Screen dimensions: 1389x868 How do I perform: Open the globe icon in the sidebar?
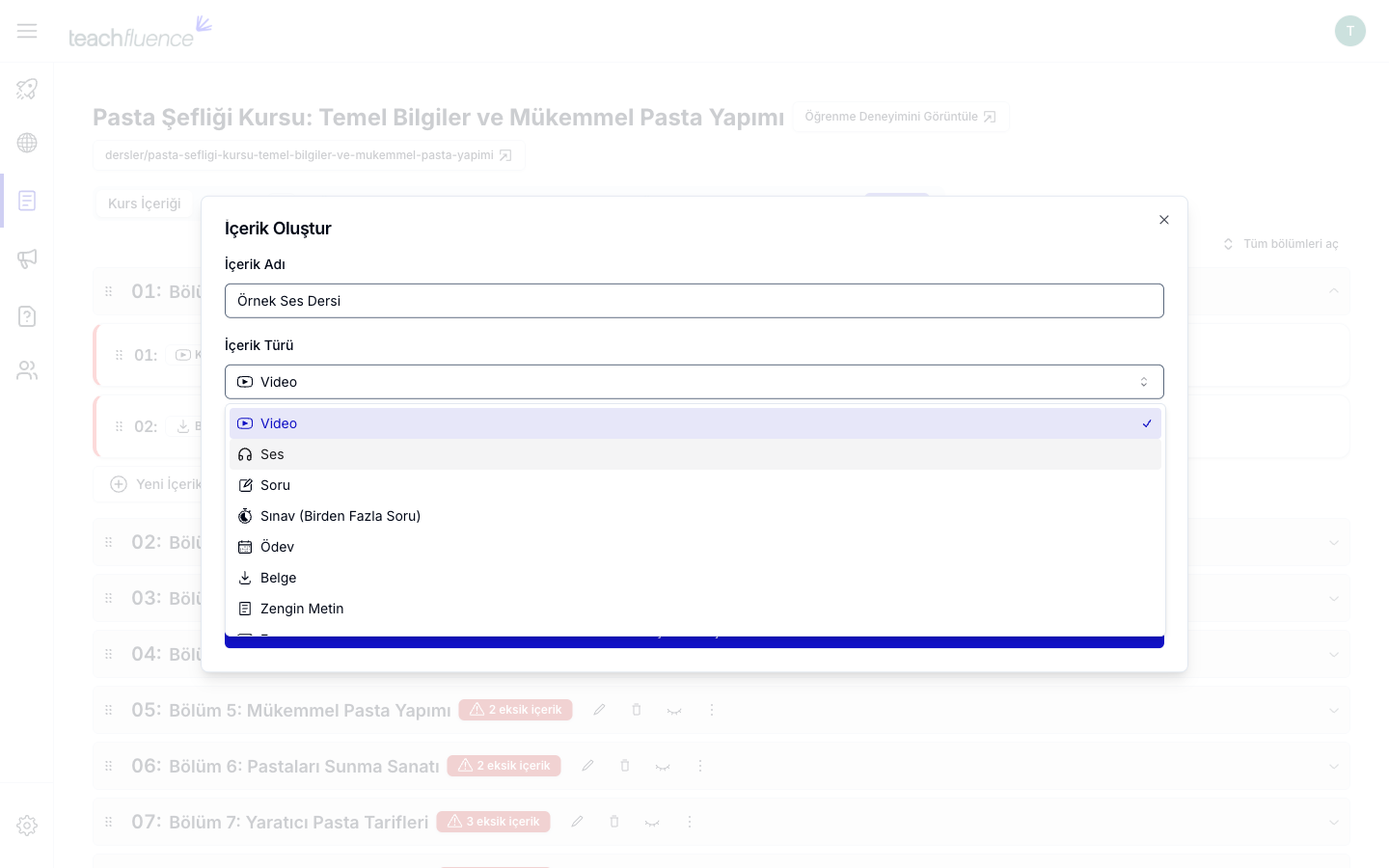tap(27, 143)
